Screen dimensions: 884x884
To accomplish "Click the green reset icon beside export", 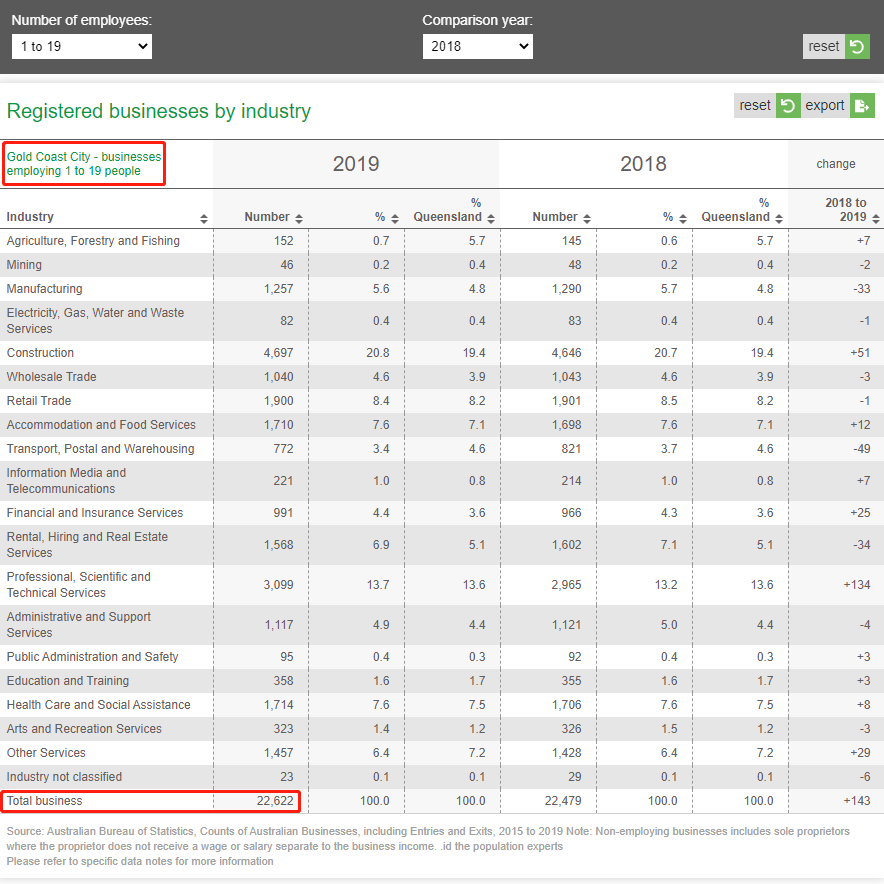I will 788,105.
